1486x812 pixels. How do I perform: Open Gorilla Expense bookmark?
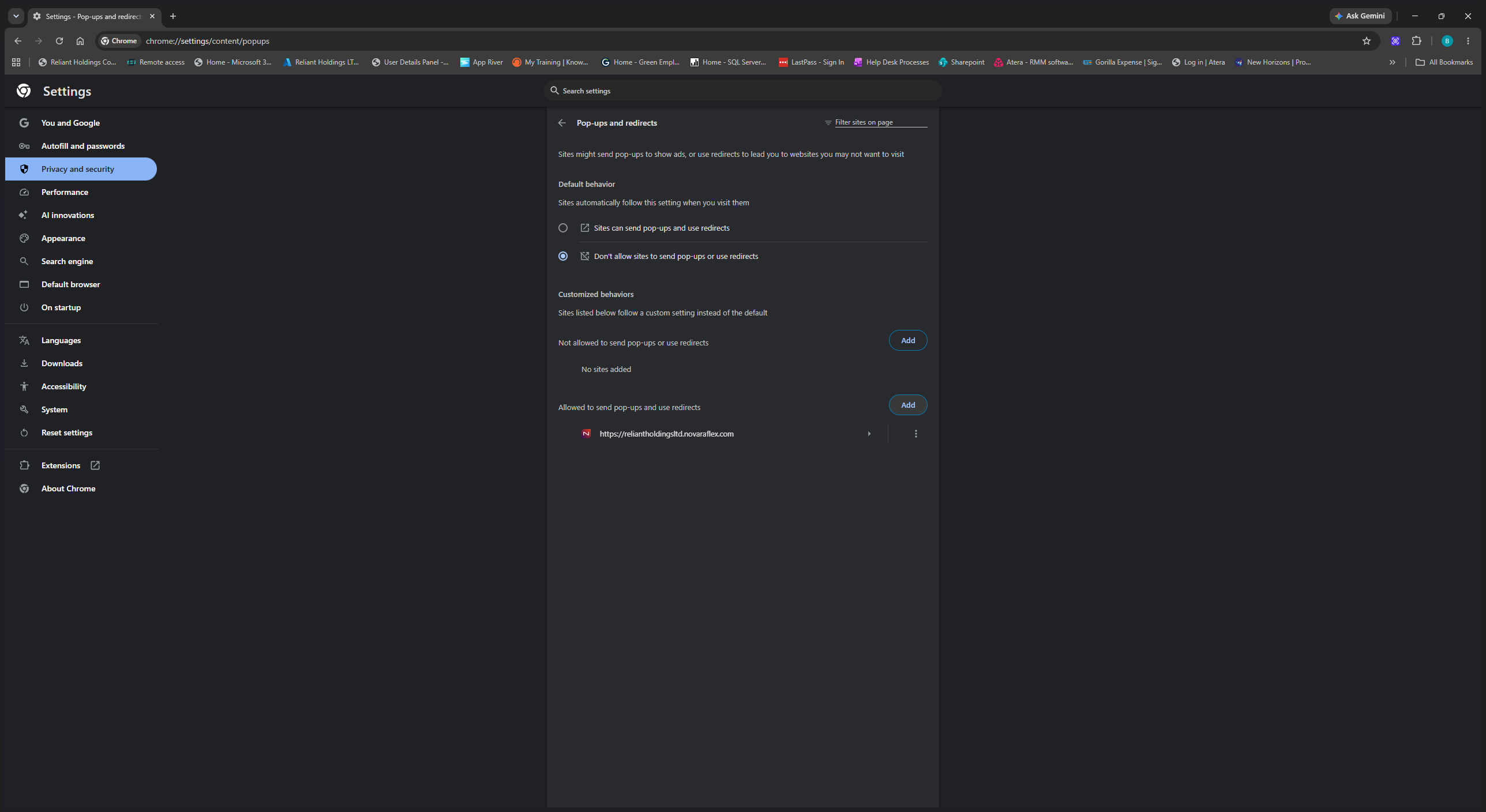pos(1122,62)
